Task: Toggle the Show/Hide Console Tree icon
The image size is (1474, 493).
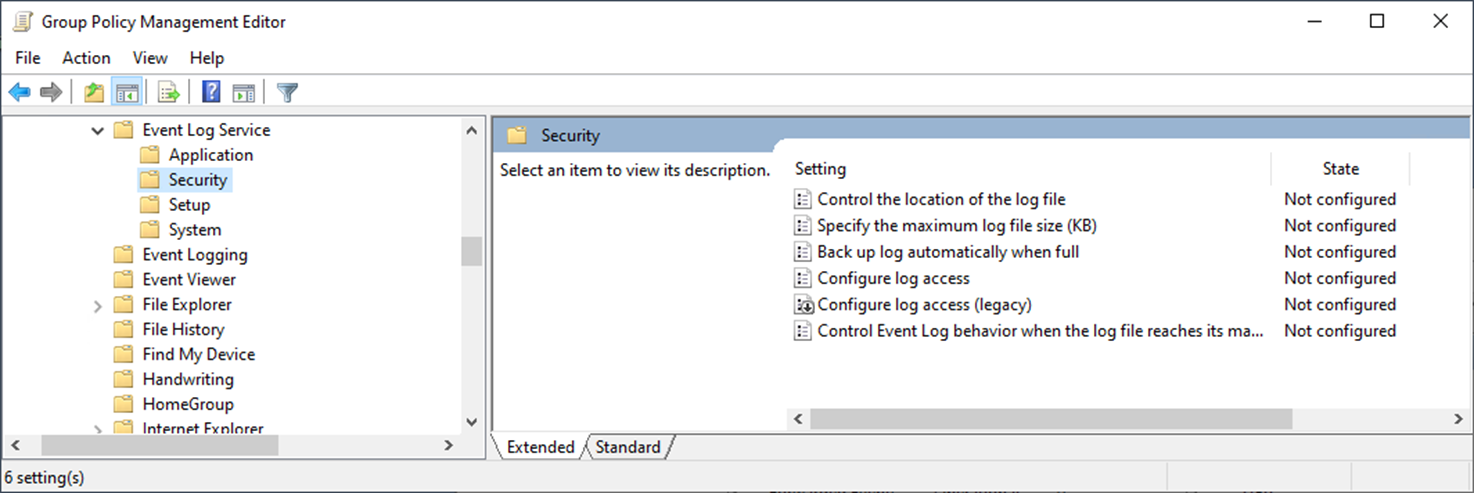Action: [126, 93]
